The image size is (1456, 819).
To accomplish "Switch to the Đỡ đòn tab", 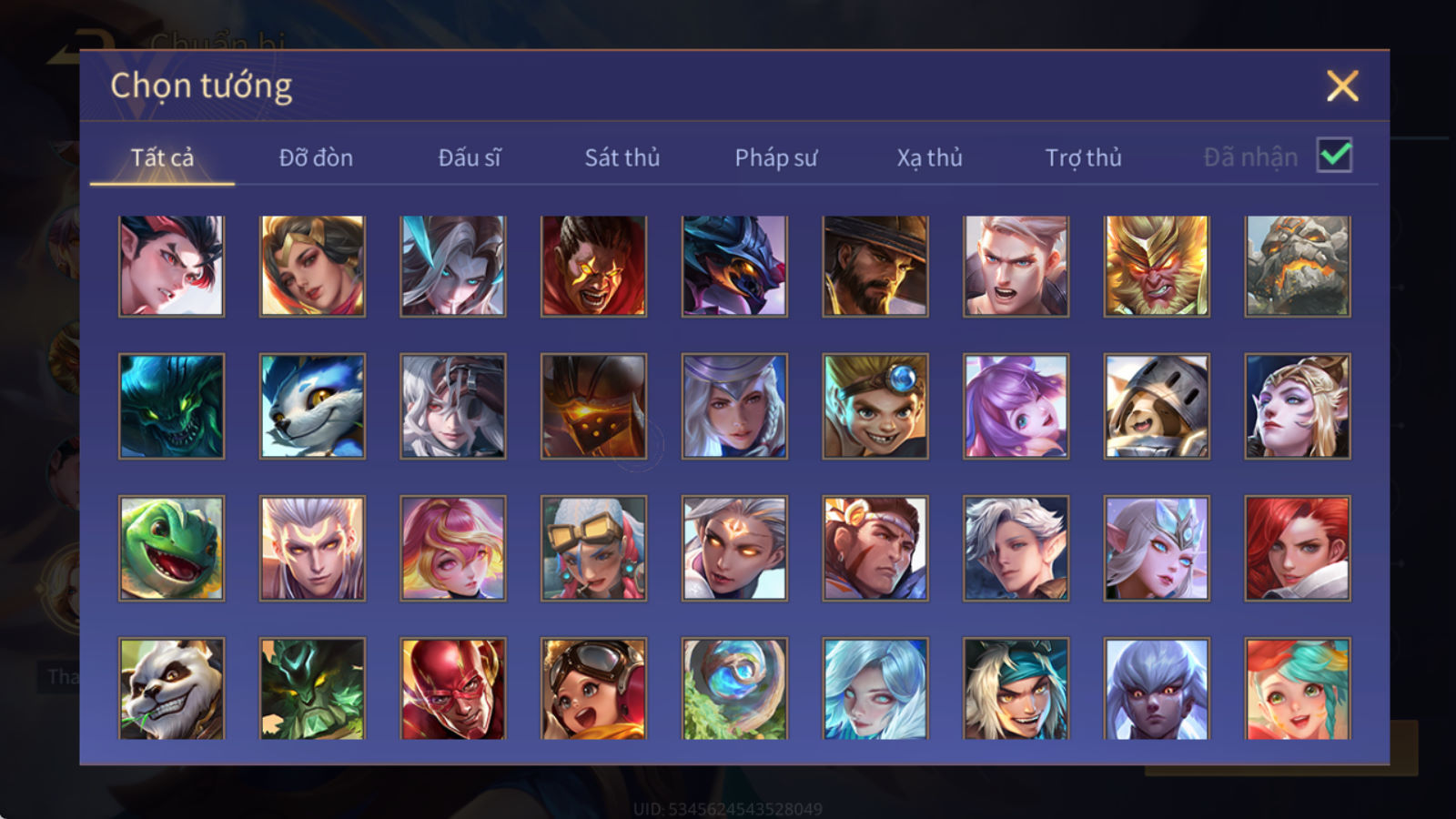I will [x=316, y=157].
